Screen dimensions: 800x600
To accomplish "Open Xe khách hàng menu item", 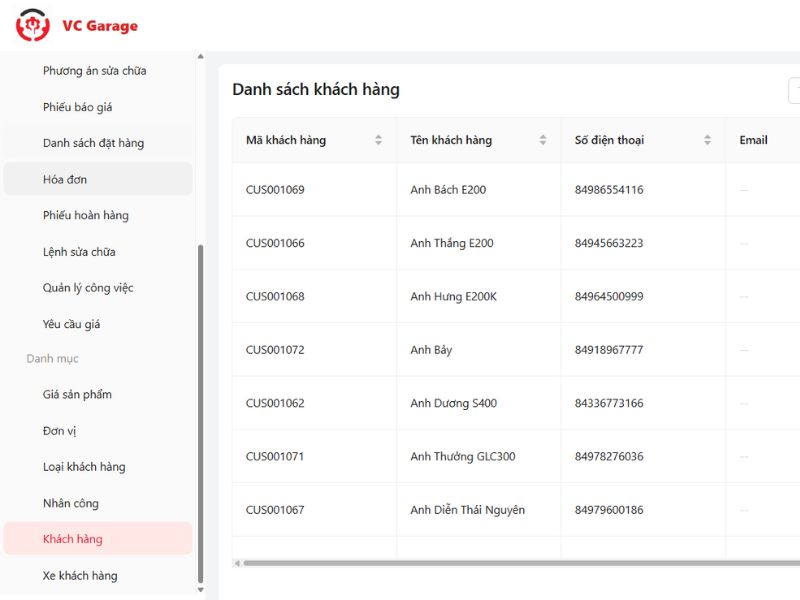I will click(80, 575).
